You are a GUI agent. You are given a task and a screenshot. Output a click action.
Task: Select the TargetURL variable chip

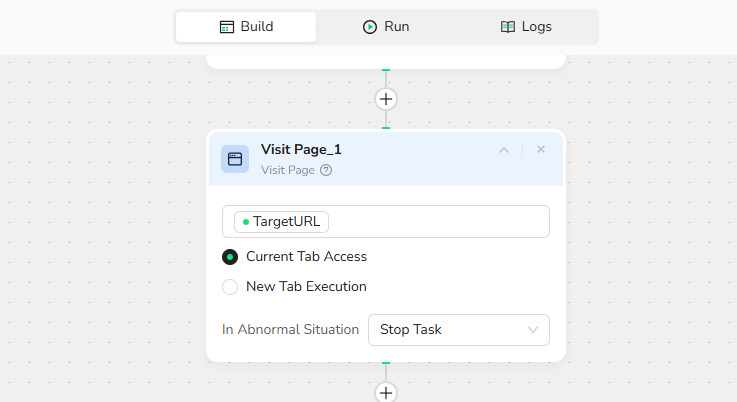(x=281, y=222)
